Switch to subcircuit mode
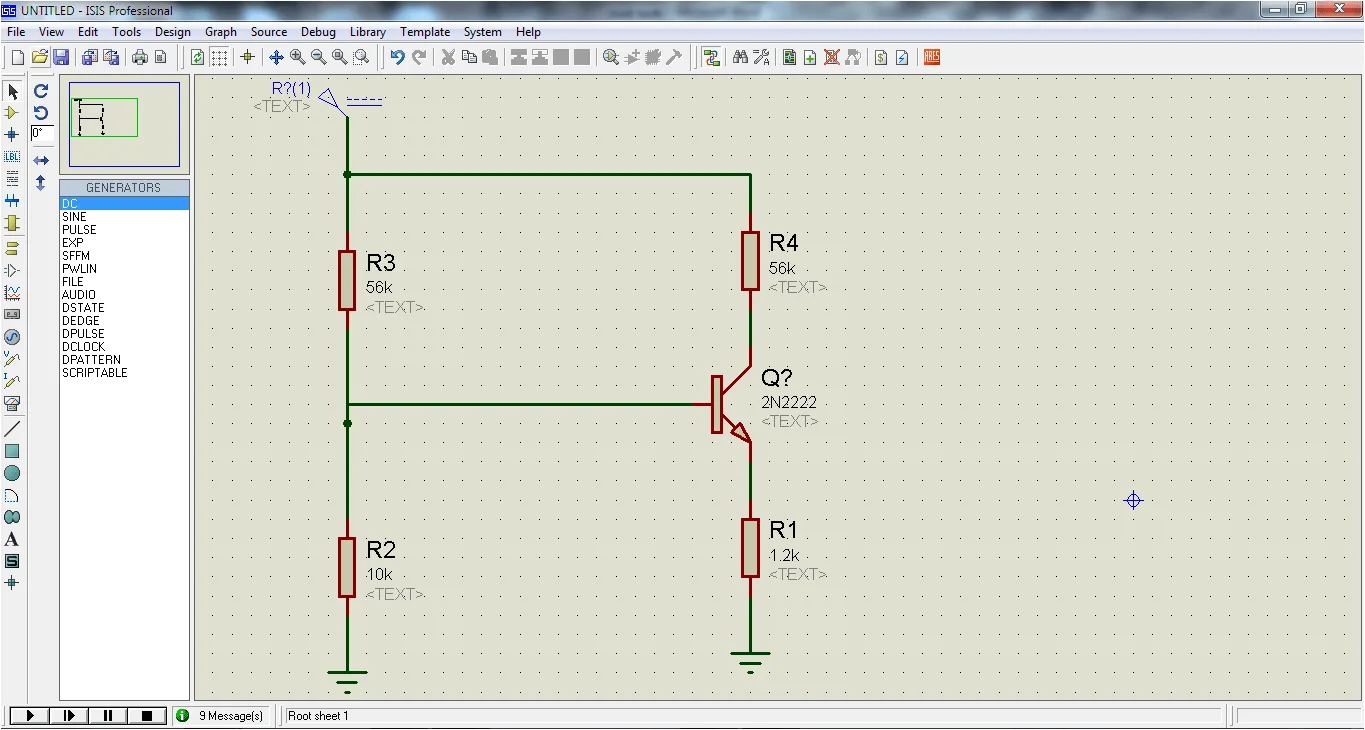The height and width of the screenshot is (730, 1365). [12, 223]
